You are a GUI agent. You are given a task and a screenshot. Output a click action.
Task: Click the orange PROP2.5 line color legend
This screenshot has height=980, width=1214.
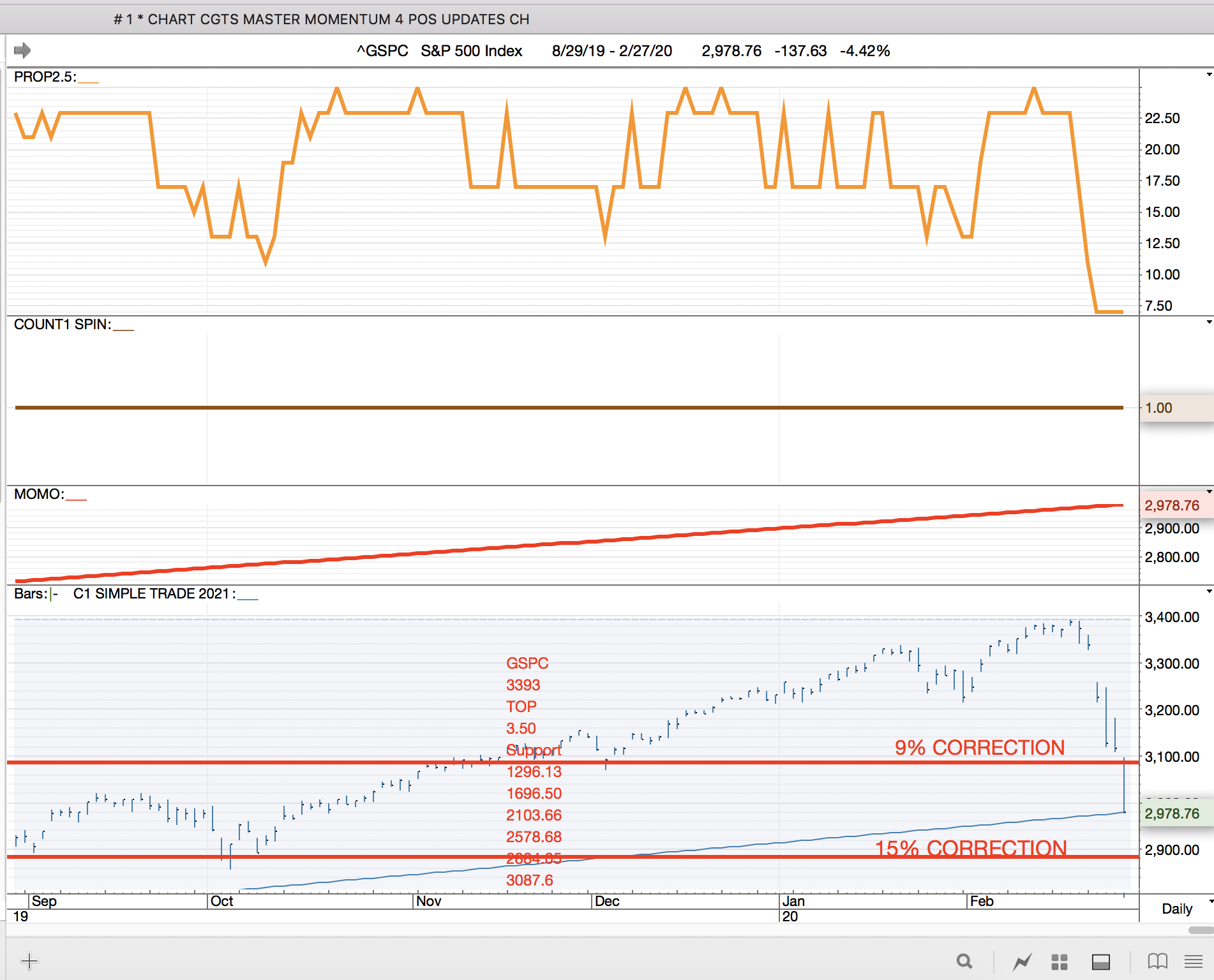tap(89, 82)
